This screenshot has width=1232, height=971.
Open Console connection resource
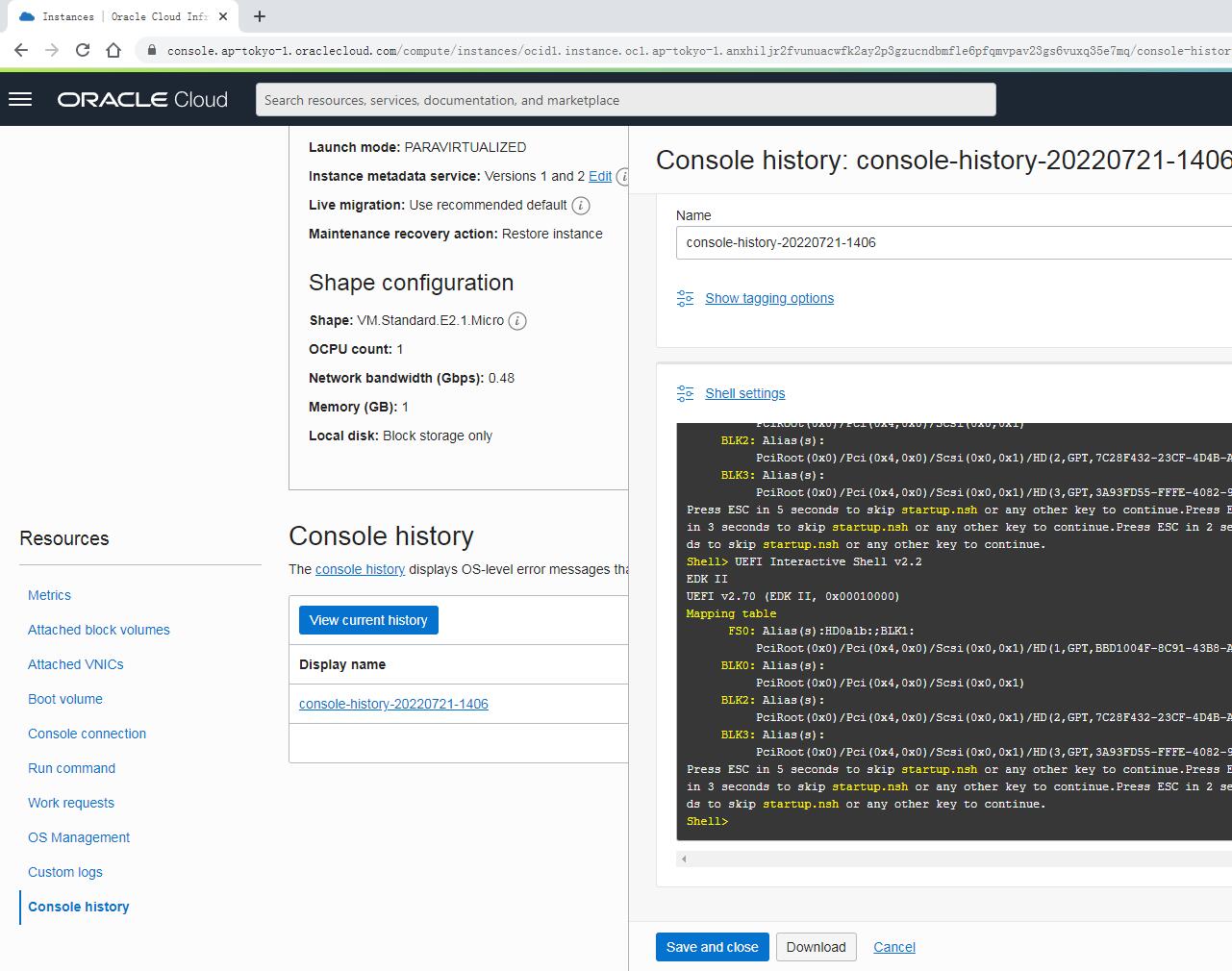tap(88, 734)
